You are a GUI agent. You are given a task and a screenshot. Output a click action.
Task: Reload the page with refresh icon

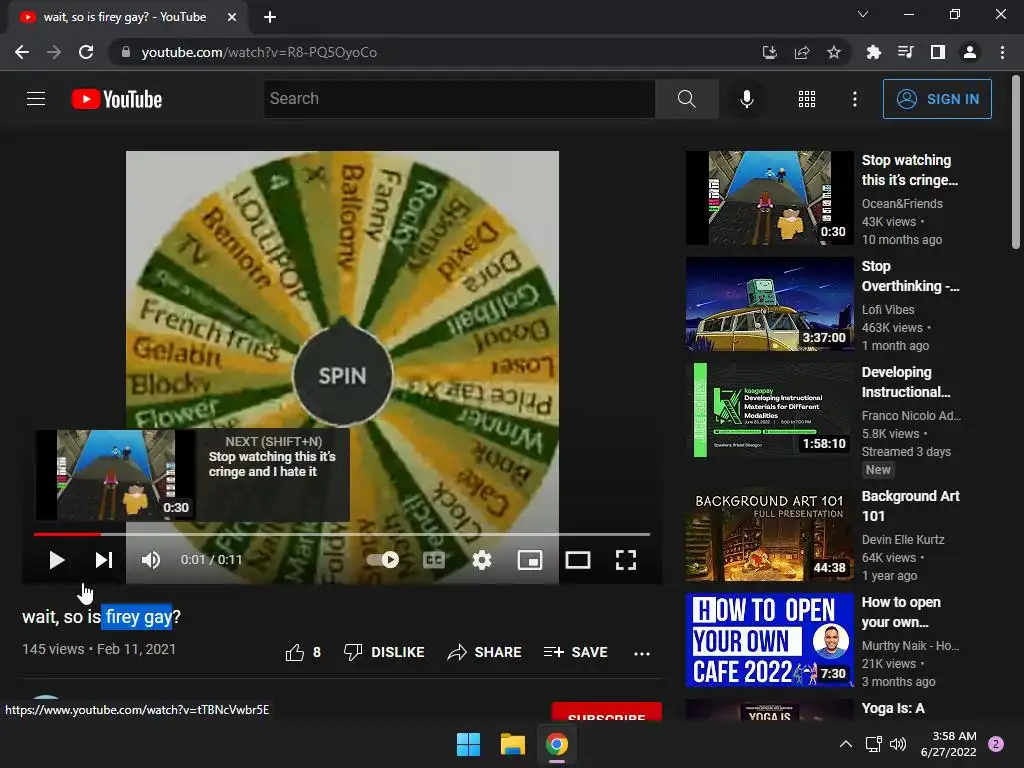coord(86,52)
